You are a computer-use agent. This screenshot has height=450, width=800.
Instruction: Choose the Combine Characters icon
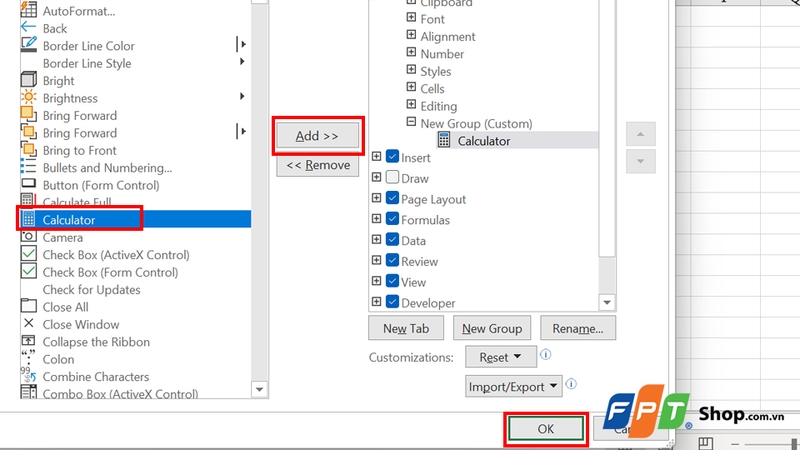tap(29, 375)
